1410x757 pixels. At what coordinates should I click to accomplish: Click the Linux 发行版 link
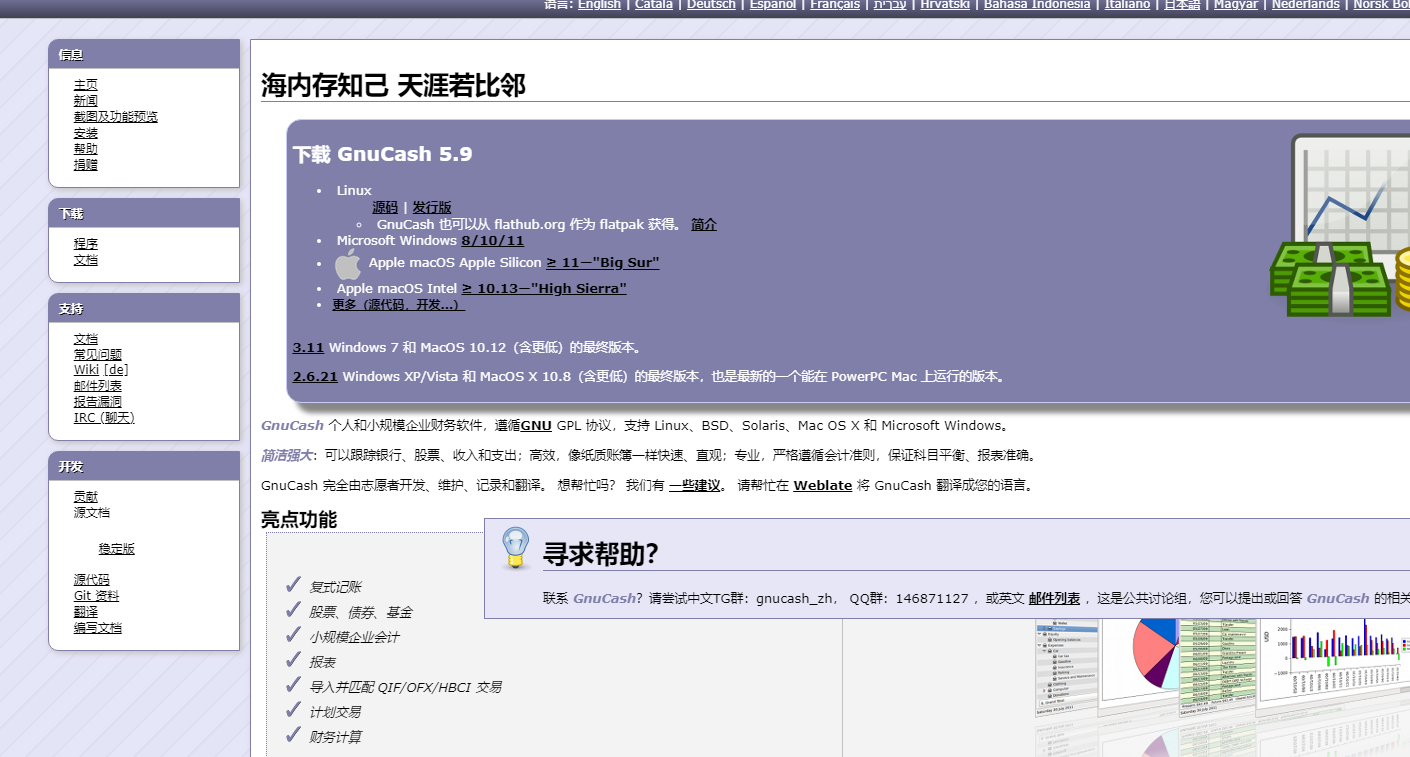[x=432, y=208]
